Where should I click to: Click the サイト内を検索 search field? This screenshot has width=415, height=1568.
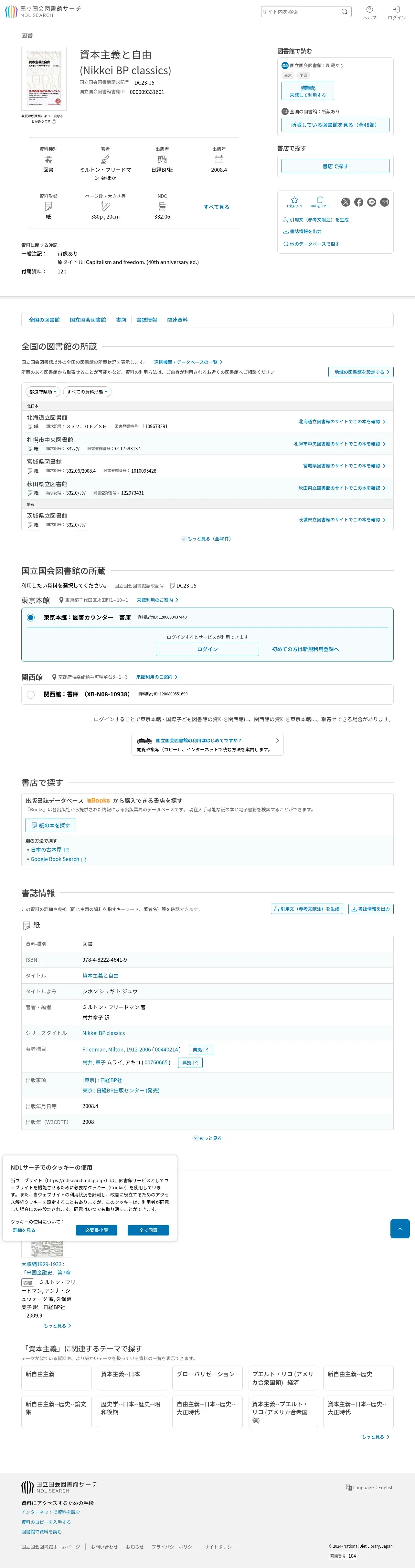[299, 12]
